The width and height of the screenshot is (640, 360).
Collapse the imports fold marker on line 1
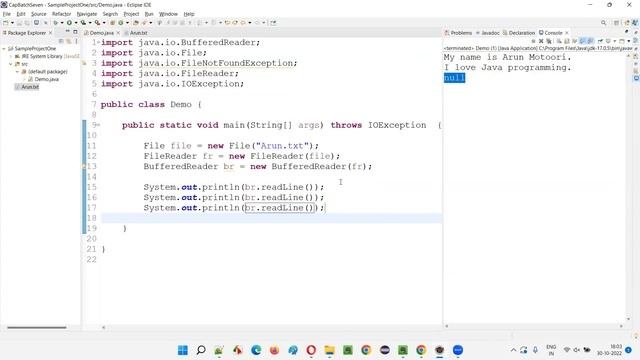click(98, 42)
